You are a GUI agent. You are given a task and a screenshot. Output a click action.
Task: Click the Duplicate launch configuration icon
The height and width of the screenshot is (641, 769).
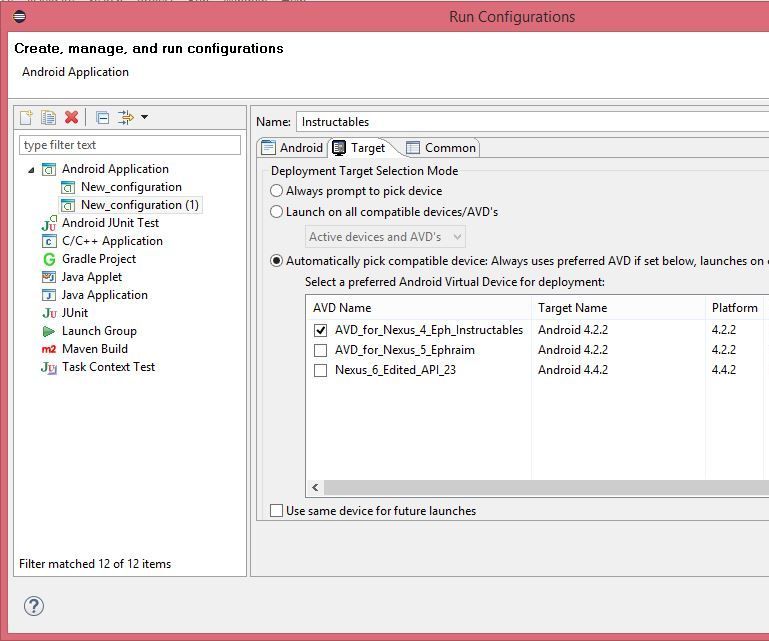tap(49, 117)
